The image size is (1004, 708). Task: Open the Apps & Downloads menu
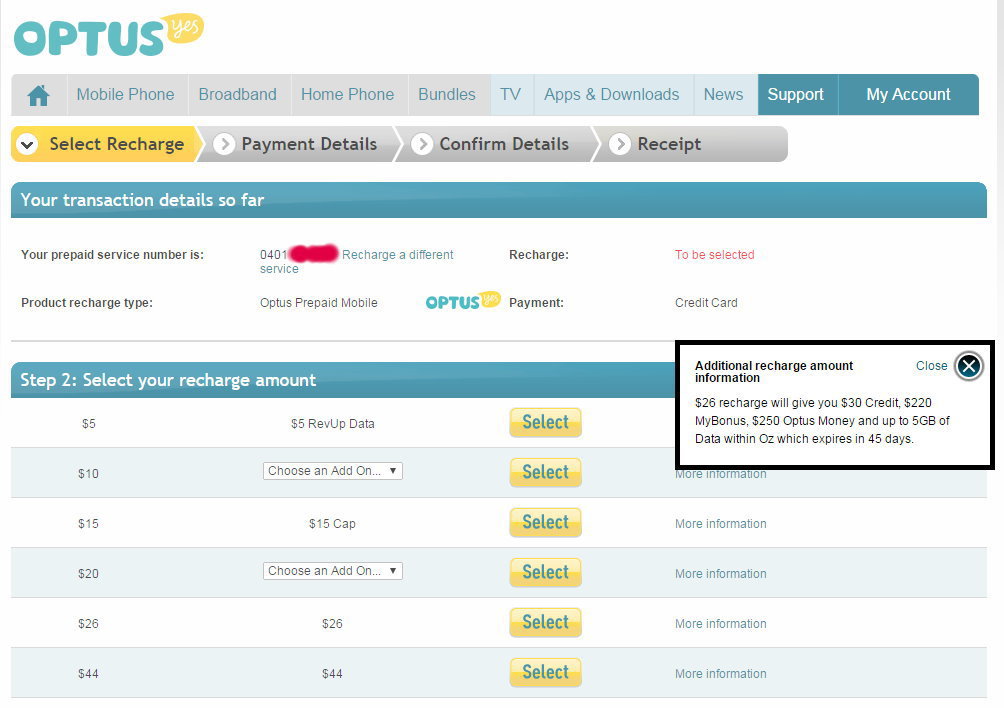click(x=611, y=95)
